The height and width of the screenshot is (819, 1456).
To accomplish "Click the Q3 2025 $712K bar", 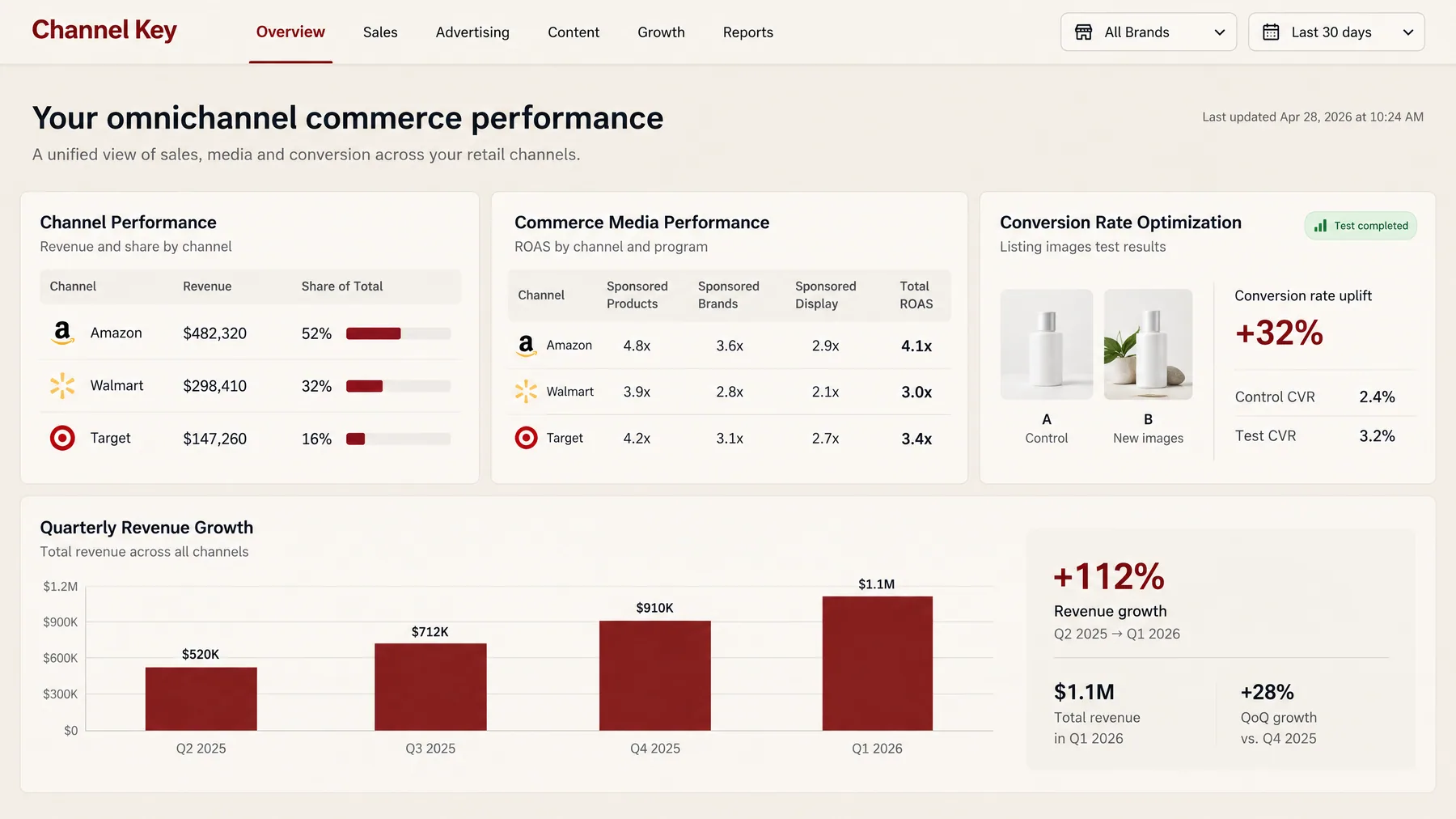I will 430,687.
